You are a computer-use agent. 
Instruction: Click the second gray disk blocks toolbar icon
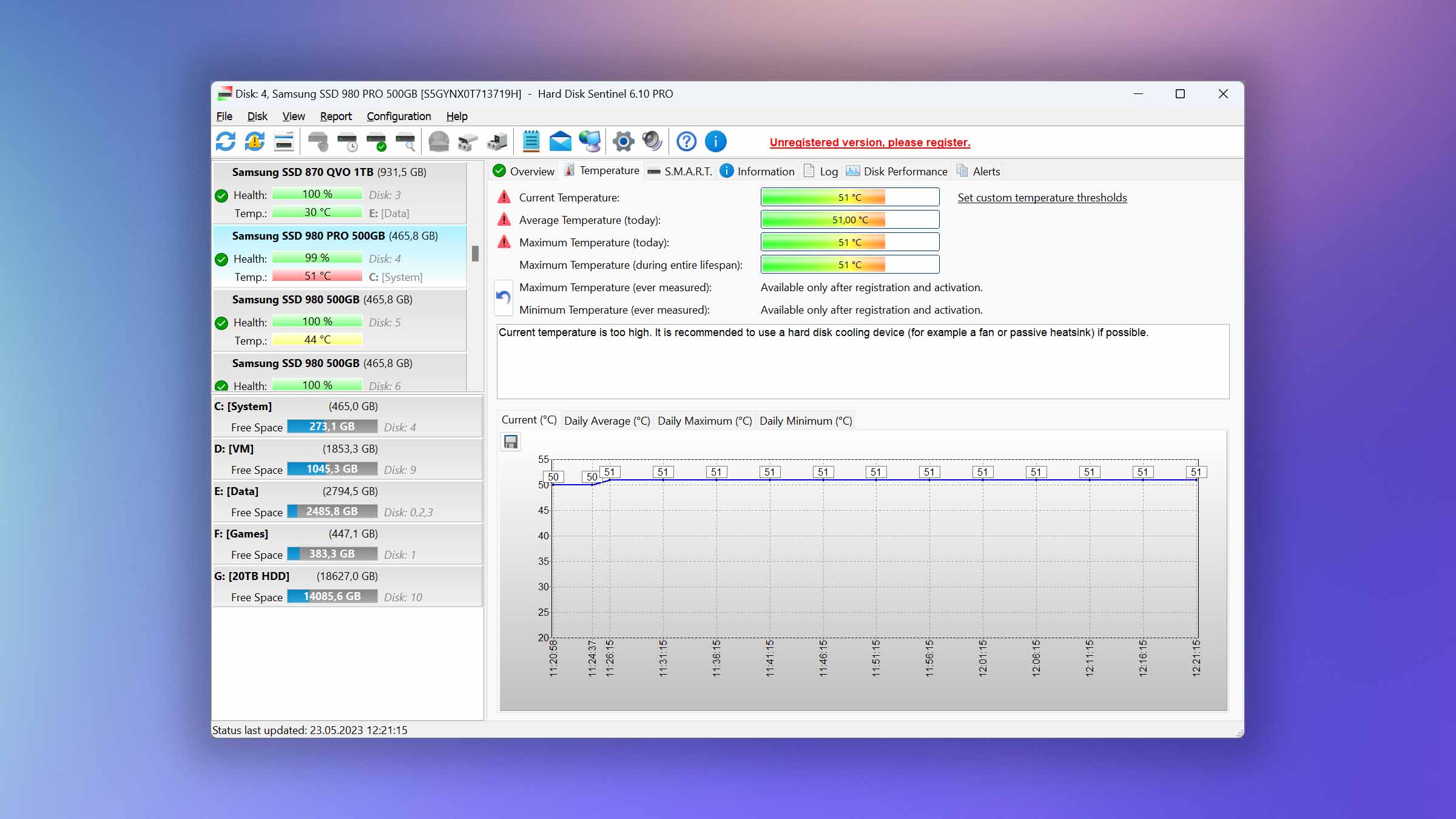pyautogui.click(x=497, y=142)
